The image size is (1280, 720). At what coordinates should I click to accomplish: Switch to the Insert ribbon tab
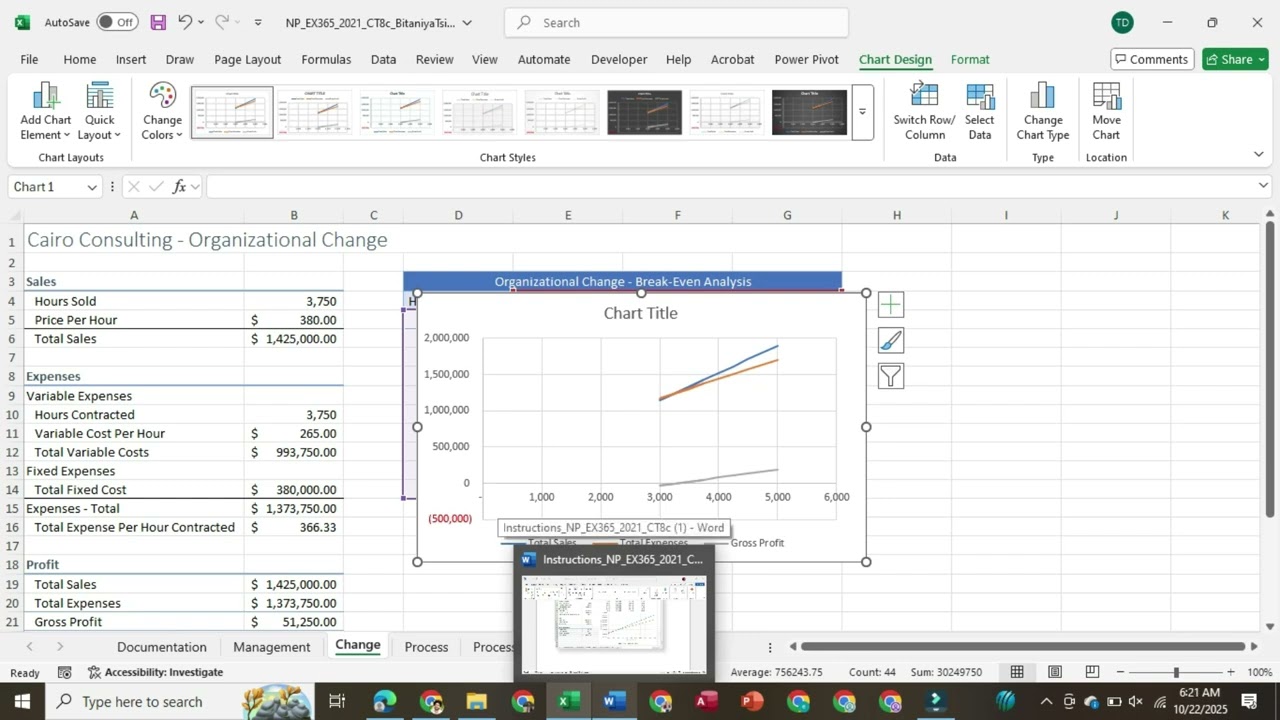(131, 59)
